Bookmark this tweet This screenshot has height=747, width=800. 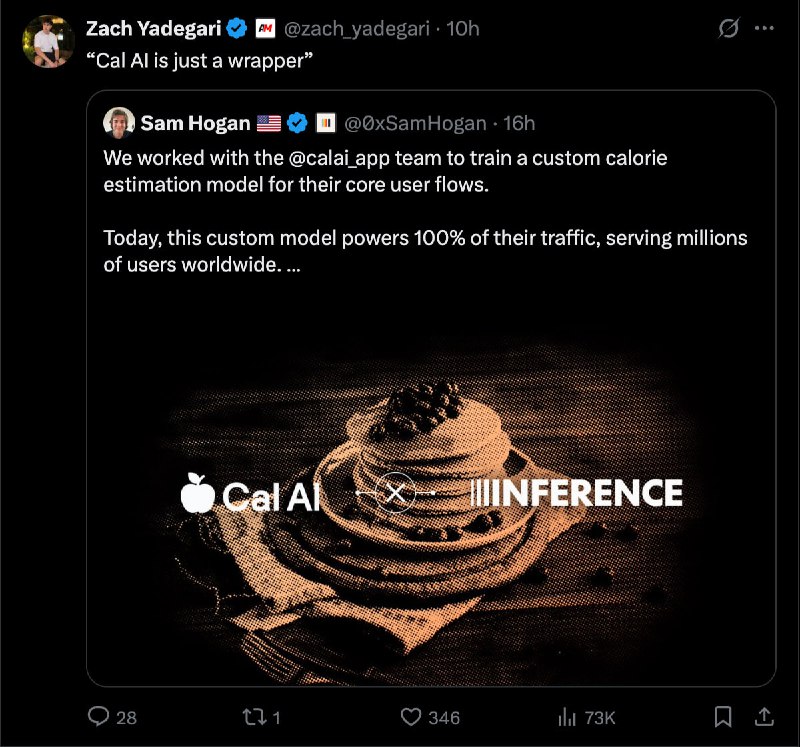click(722, 717)
